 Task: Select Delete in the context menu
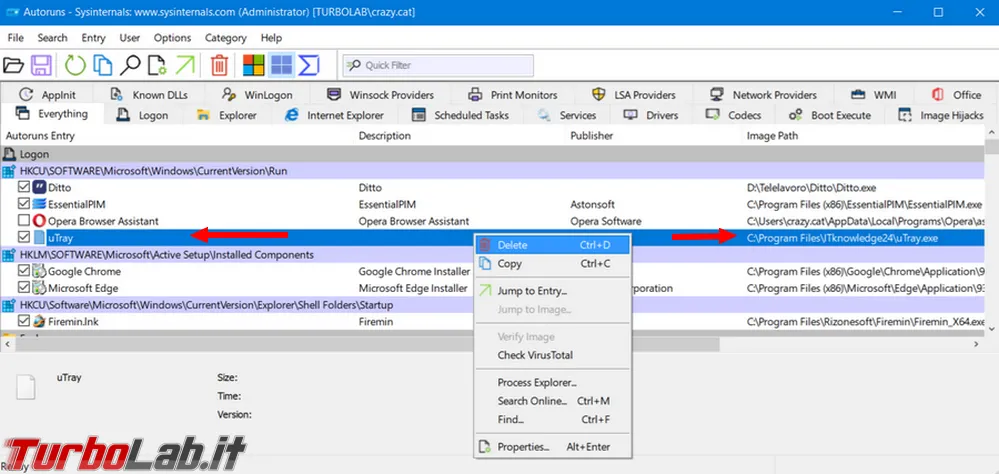[x=553, y=245]
